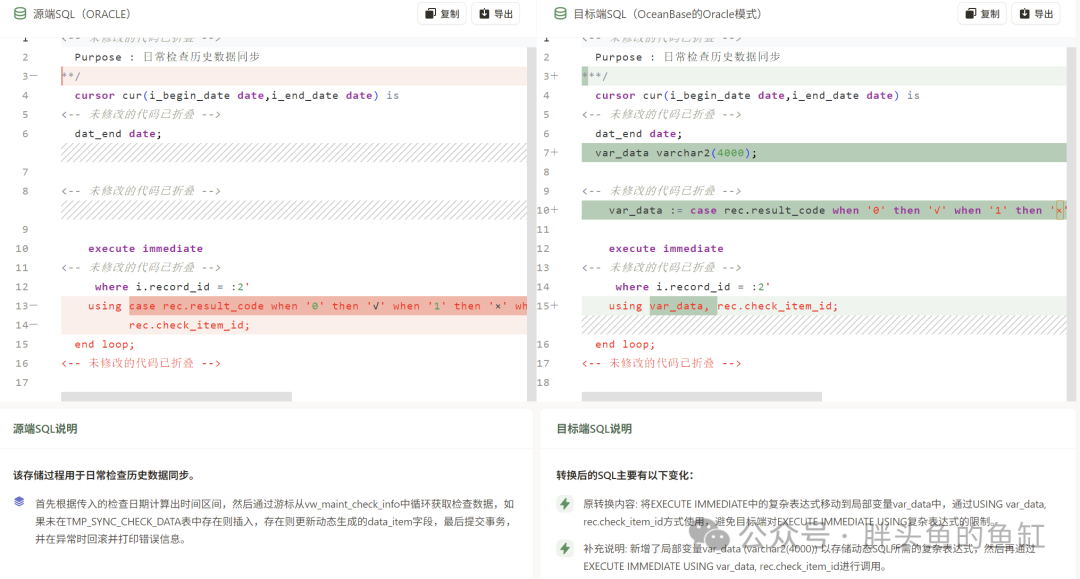The width and height of the screenshot is (1080, 579).
Task: Click 'execute immediate' in the source pane
Action: point(145,249)
